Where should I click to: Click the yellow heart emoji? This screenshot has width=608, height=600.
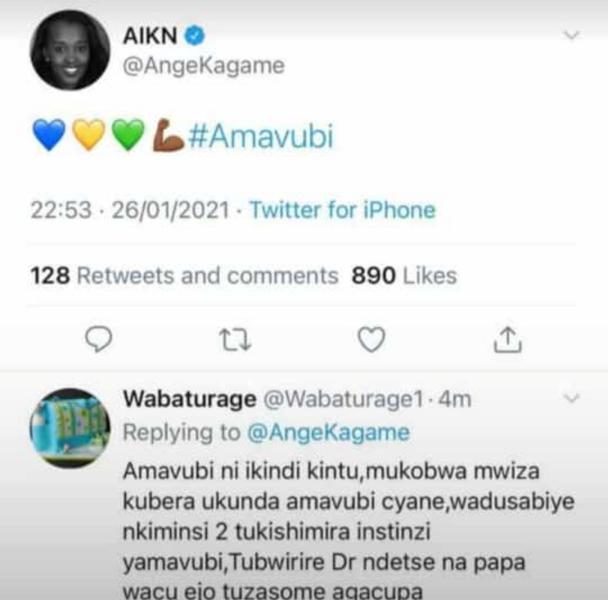[89, 135]
